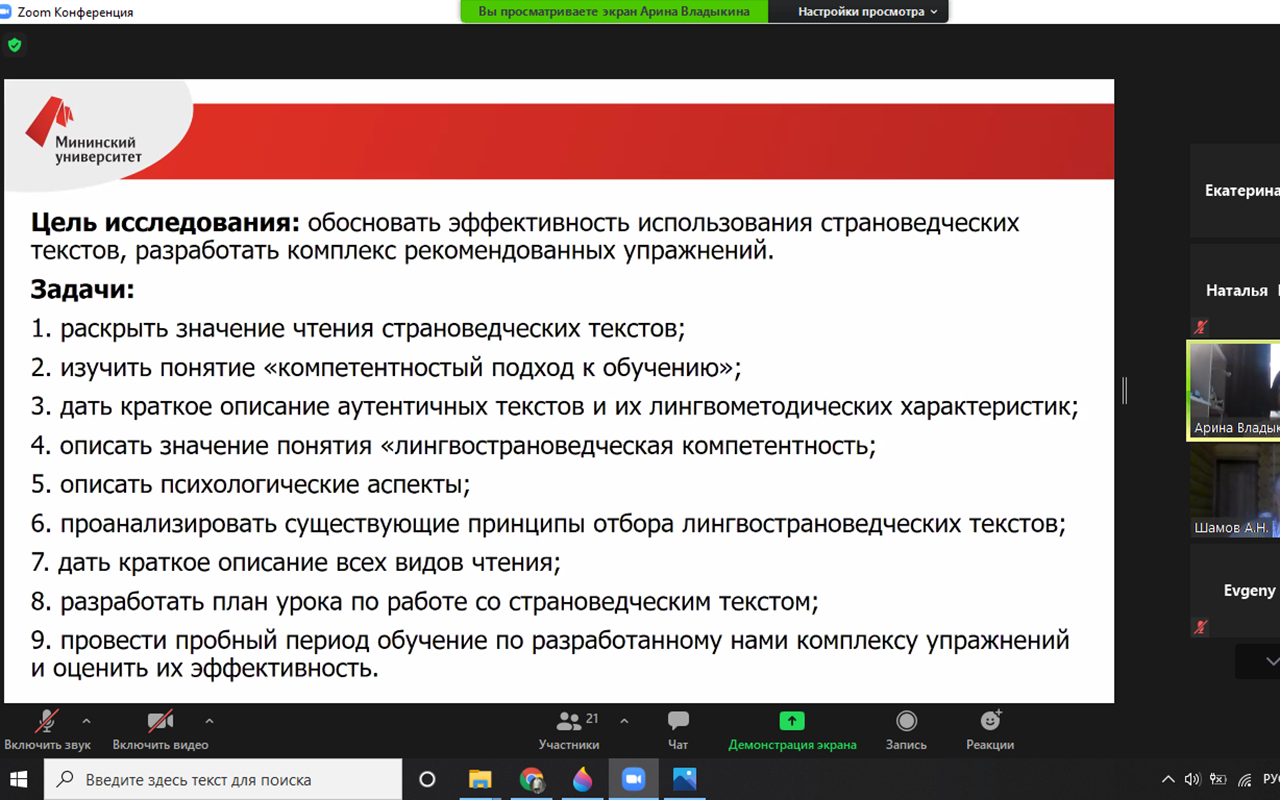Click Мининский университет logo on slide
This screenshot has height=800, width=1280.
pyautogui.click(x=84, y=131)
